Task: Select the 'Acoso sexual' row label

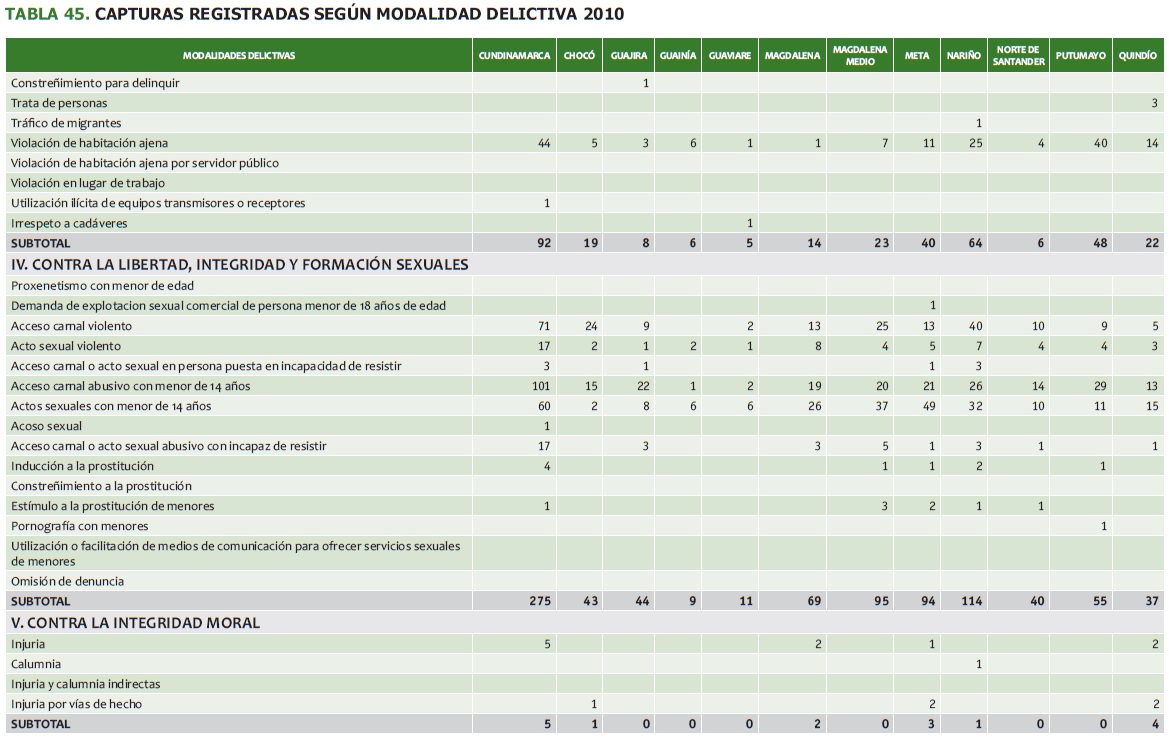Action: (46, 426)
